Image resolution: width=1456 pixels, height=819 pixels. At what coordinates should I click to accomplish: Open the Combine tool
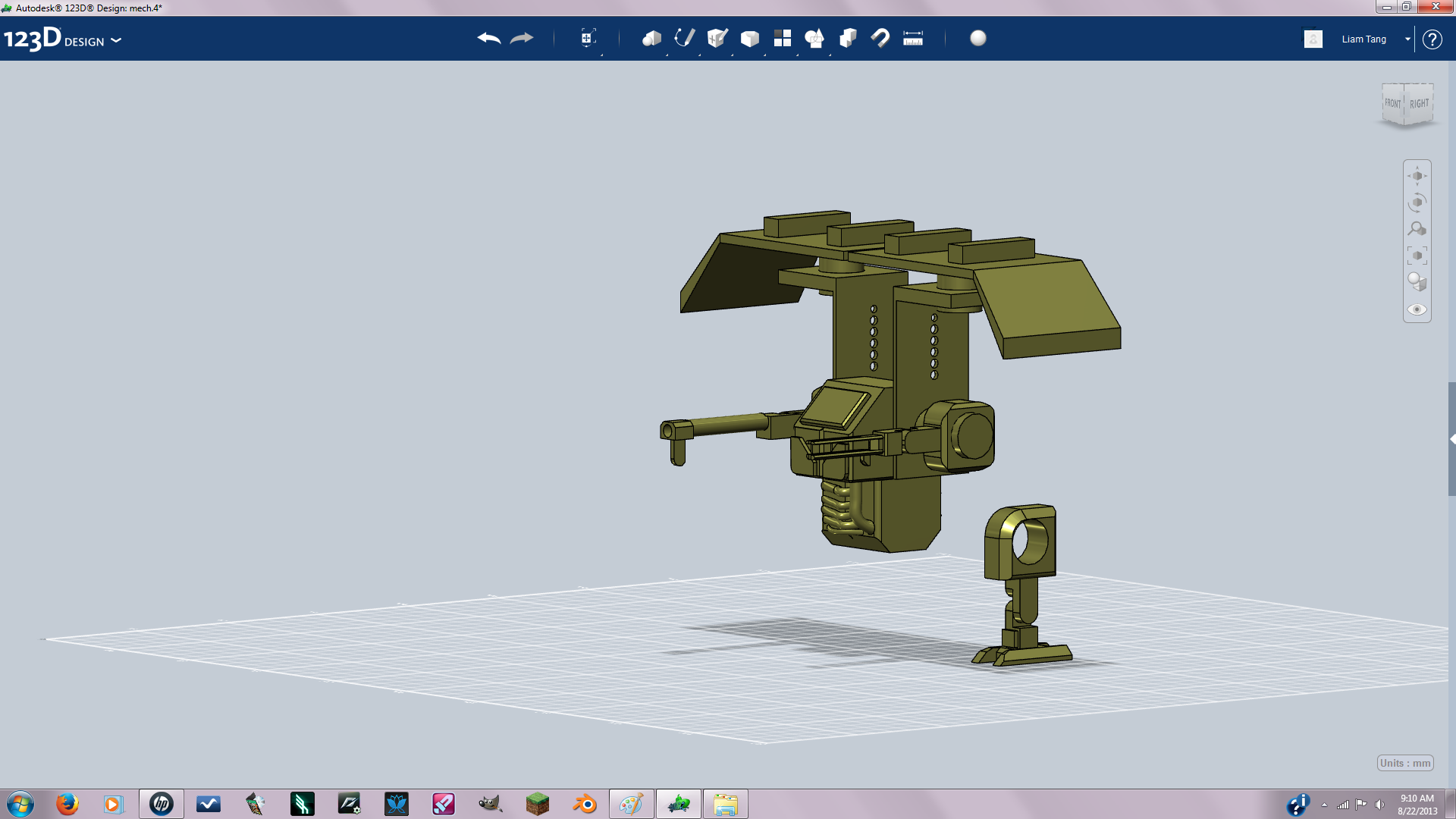click(x=848, y=38)
